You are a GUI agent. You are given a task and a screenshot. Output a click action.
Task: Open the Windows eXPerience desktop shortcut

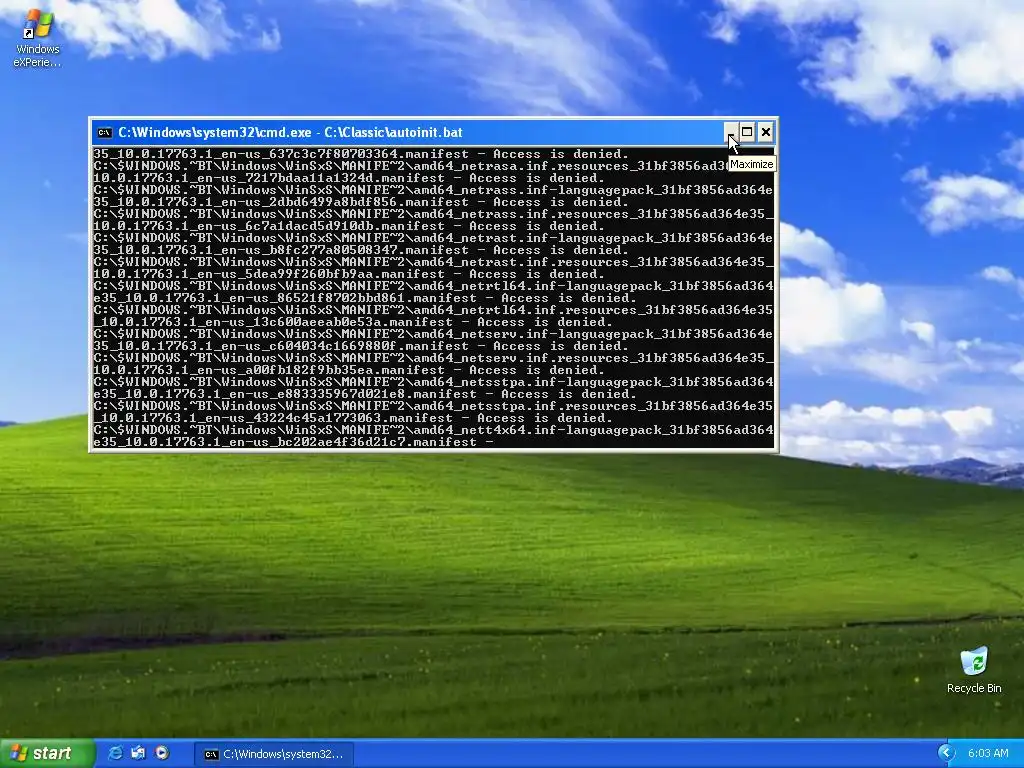37,38
